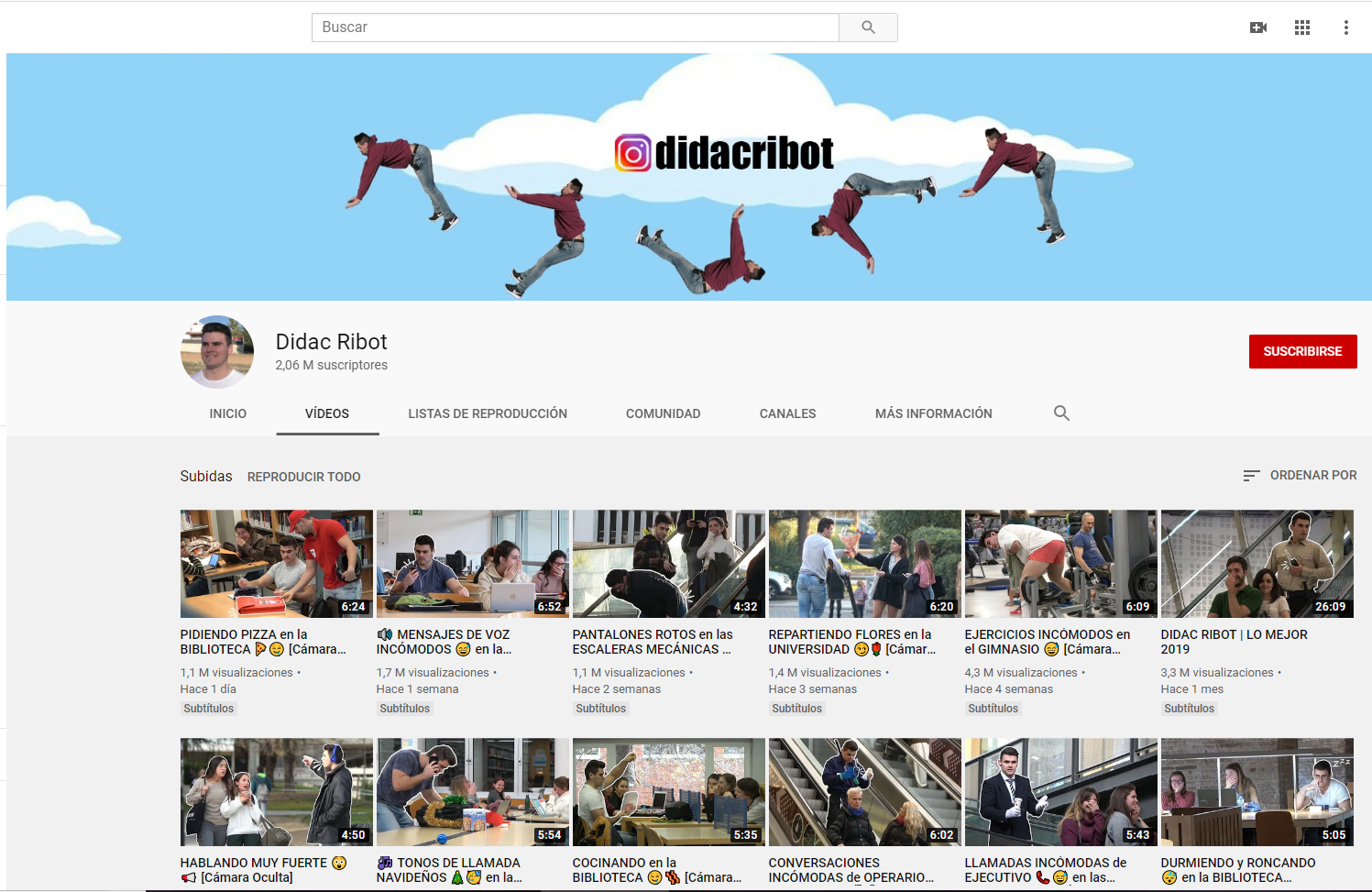Switch to the INICIO tab
Image resolution: width=1372 pixels, height=892 pixels.
[227, 413]
